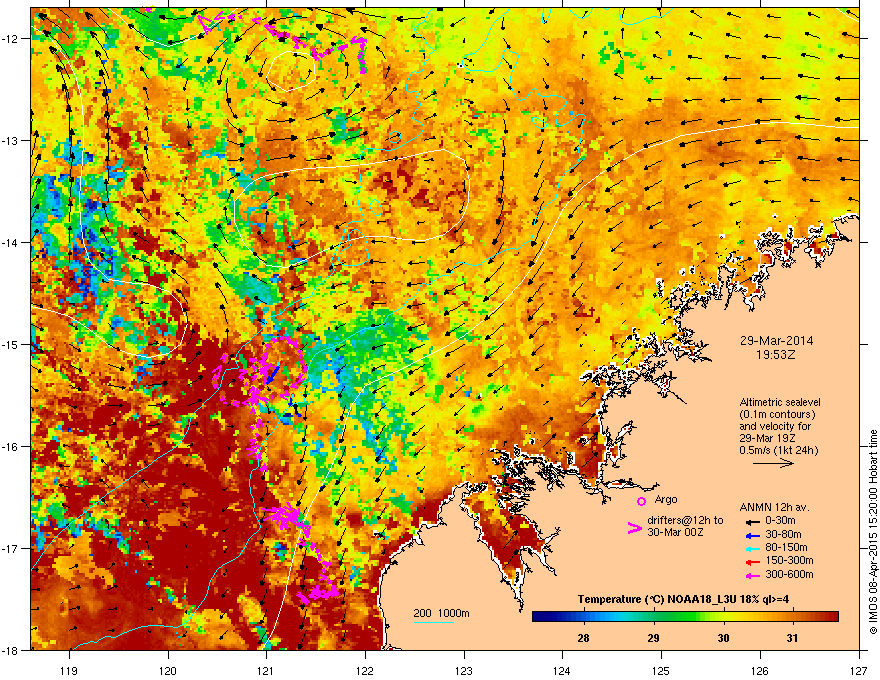Screen dimensions: 880x680
Task: Click the longitude axis label 125
Action: 661,670
